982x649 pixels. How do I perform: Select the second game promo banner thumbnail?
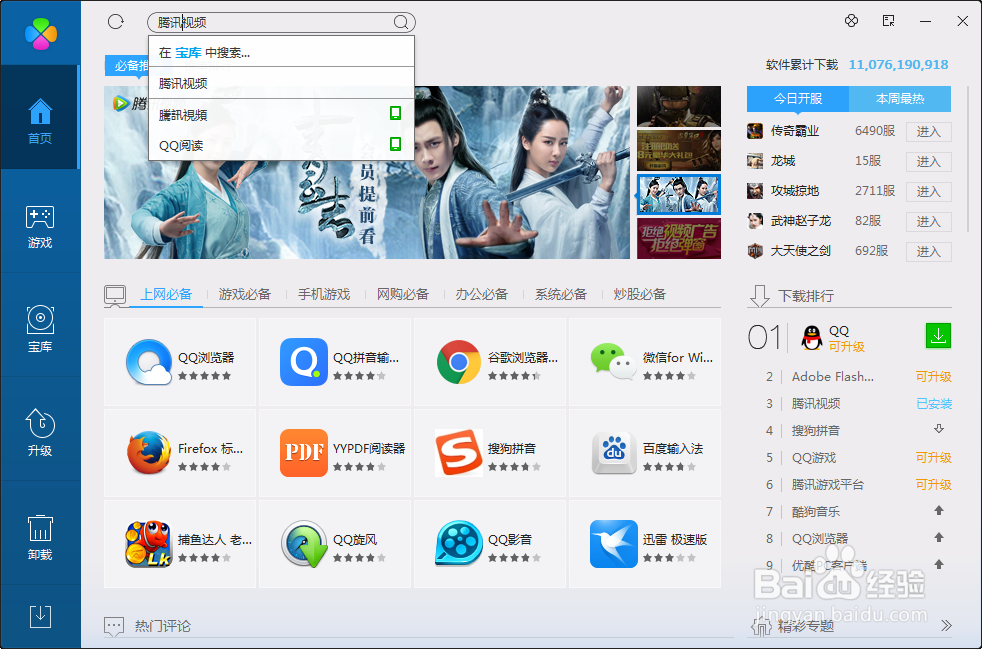679,150
